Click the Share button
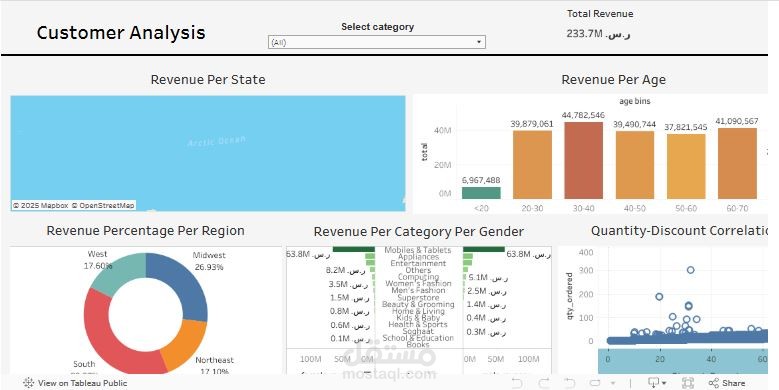 click(727, 383)
